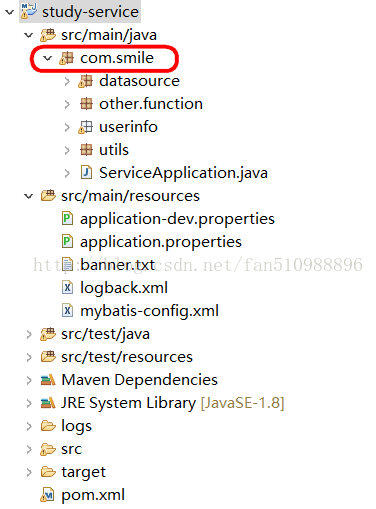
Task: Expand the userinfo package
Action: [67, 127]
